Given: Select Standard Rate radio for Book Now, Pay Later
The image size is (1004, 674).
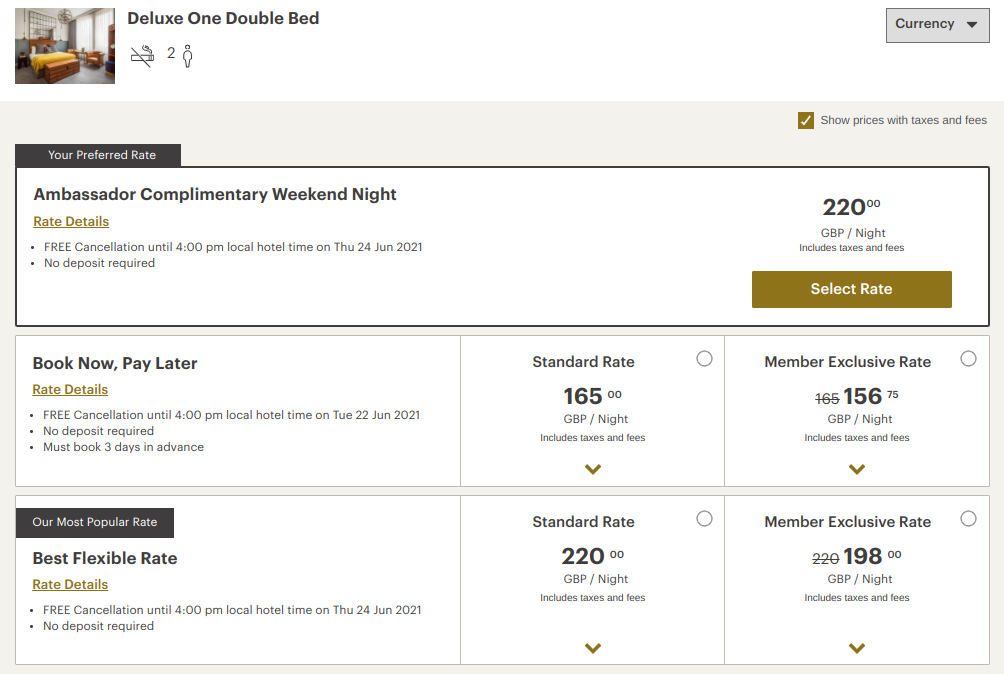Looking at the screenshot, I should click(x=705, y=359).
